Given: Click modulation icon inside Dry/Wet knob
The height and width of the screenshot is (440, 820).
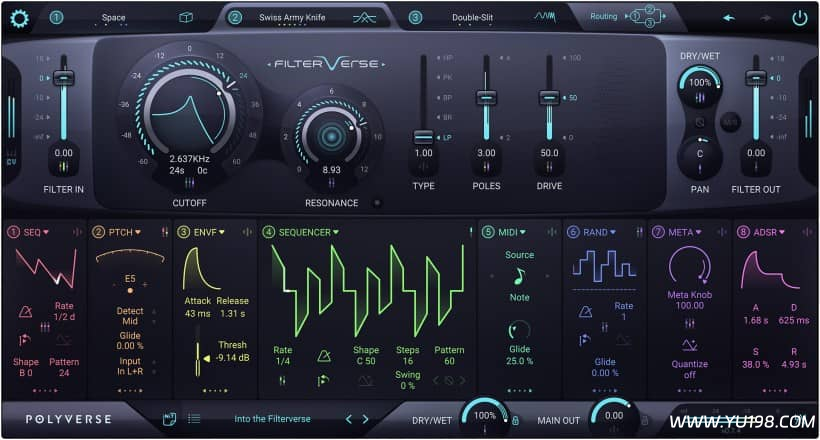Looking at the screenshot, I should pyautogui.click(x=700, y=97).
